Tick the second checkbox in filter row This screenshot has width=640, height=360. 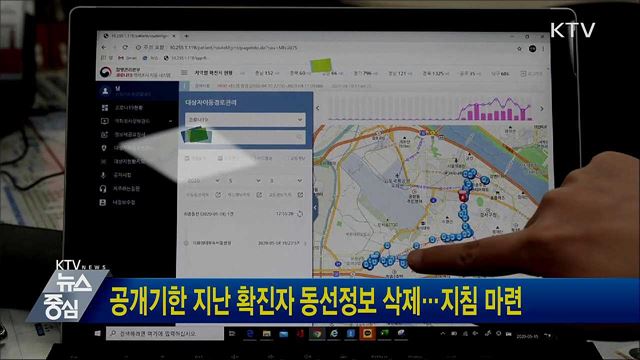[x=220, y=158]
